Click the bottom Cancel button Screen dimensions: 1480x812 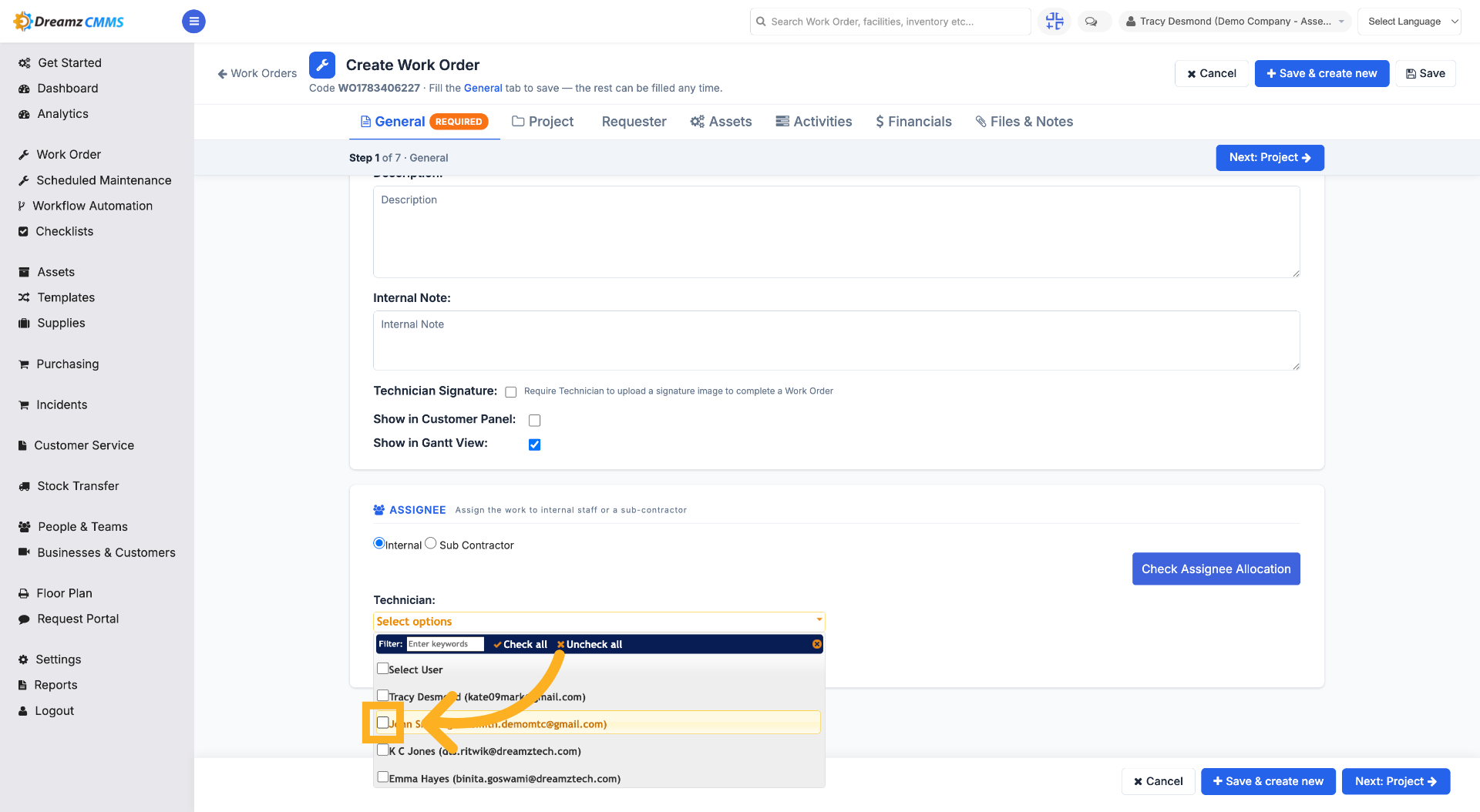click(1158, 781)
